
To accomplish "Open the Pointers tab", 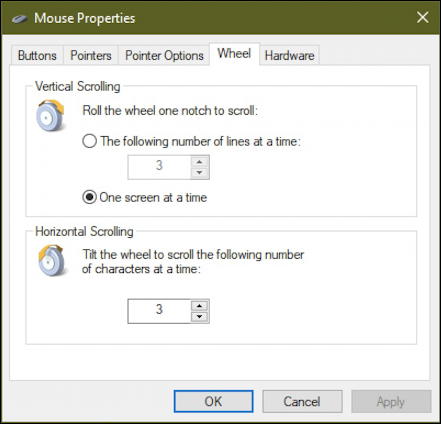I will click(91, 55).
